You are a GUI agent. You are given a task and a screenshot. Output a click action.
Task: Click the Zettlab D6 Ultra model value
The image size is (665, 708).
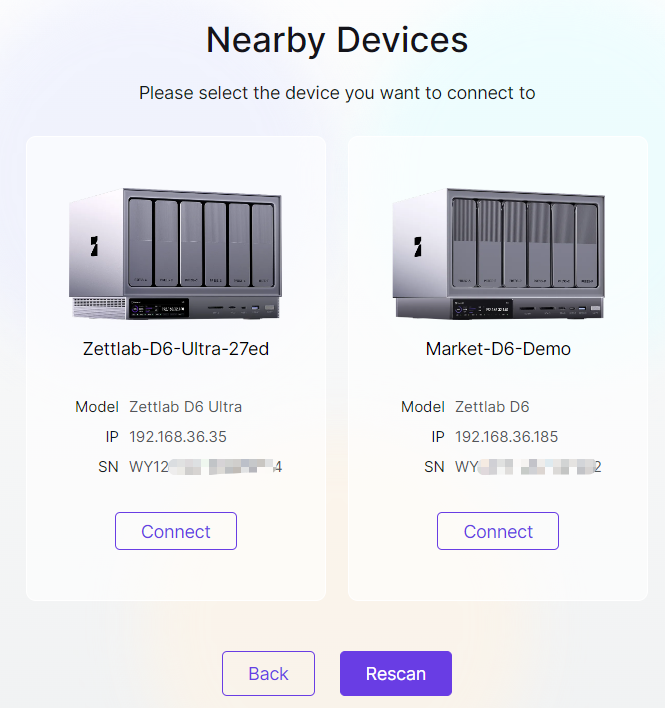coord(186,407)
